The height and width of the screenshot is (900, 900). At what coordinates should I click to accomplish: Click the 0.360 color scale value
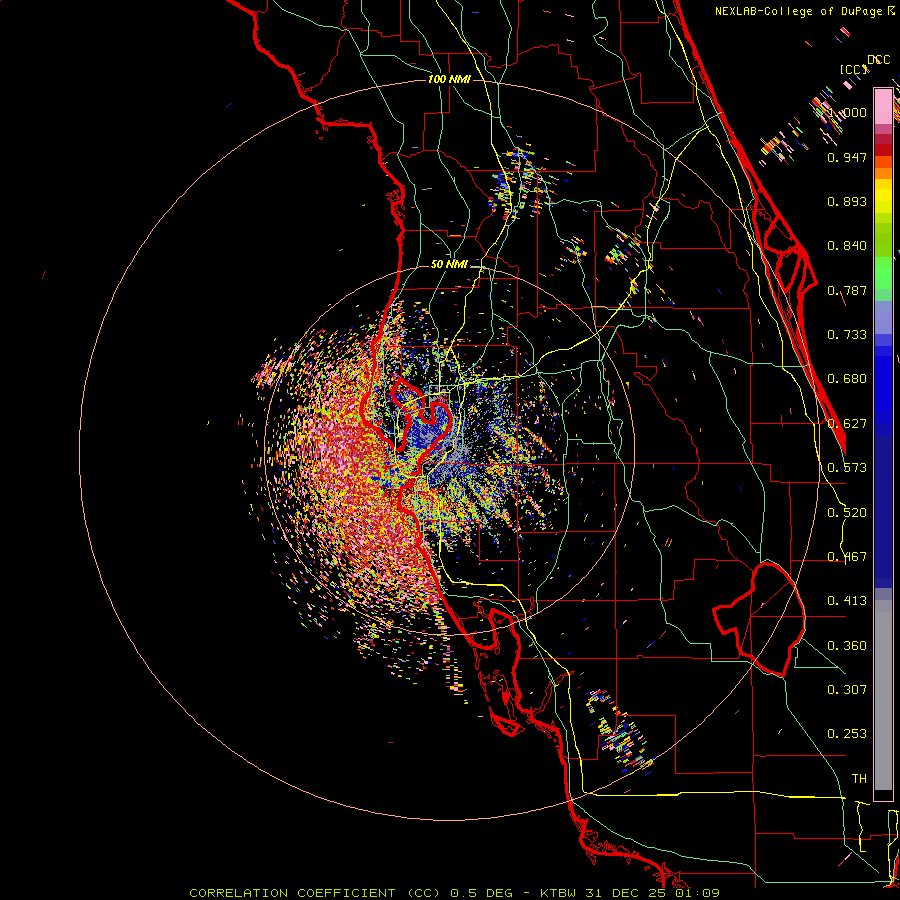(x=847, y=646)
